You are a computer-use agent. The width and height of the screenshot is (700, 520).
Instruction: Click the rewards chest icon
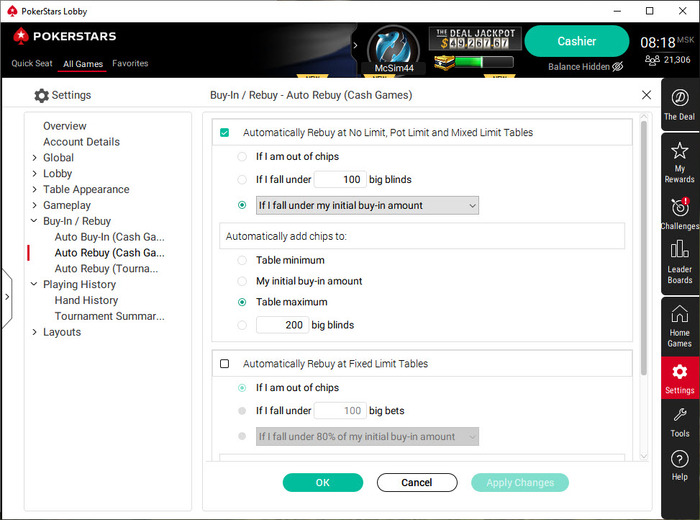[444, 62]
